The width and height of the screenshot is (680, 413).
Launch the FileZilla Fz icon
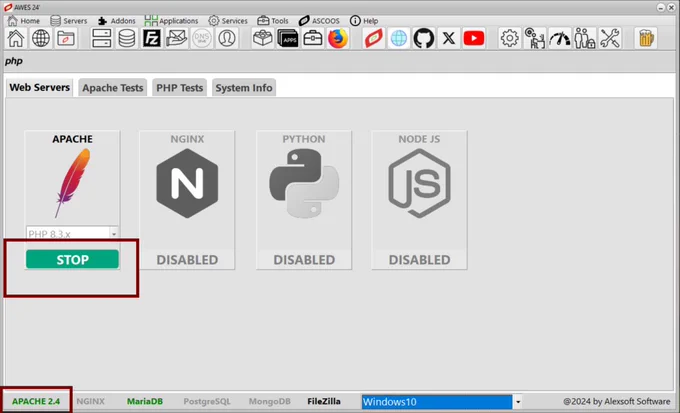pos(152,38)
